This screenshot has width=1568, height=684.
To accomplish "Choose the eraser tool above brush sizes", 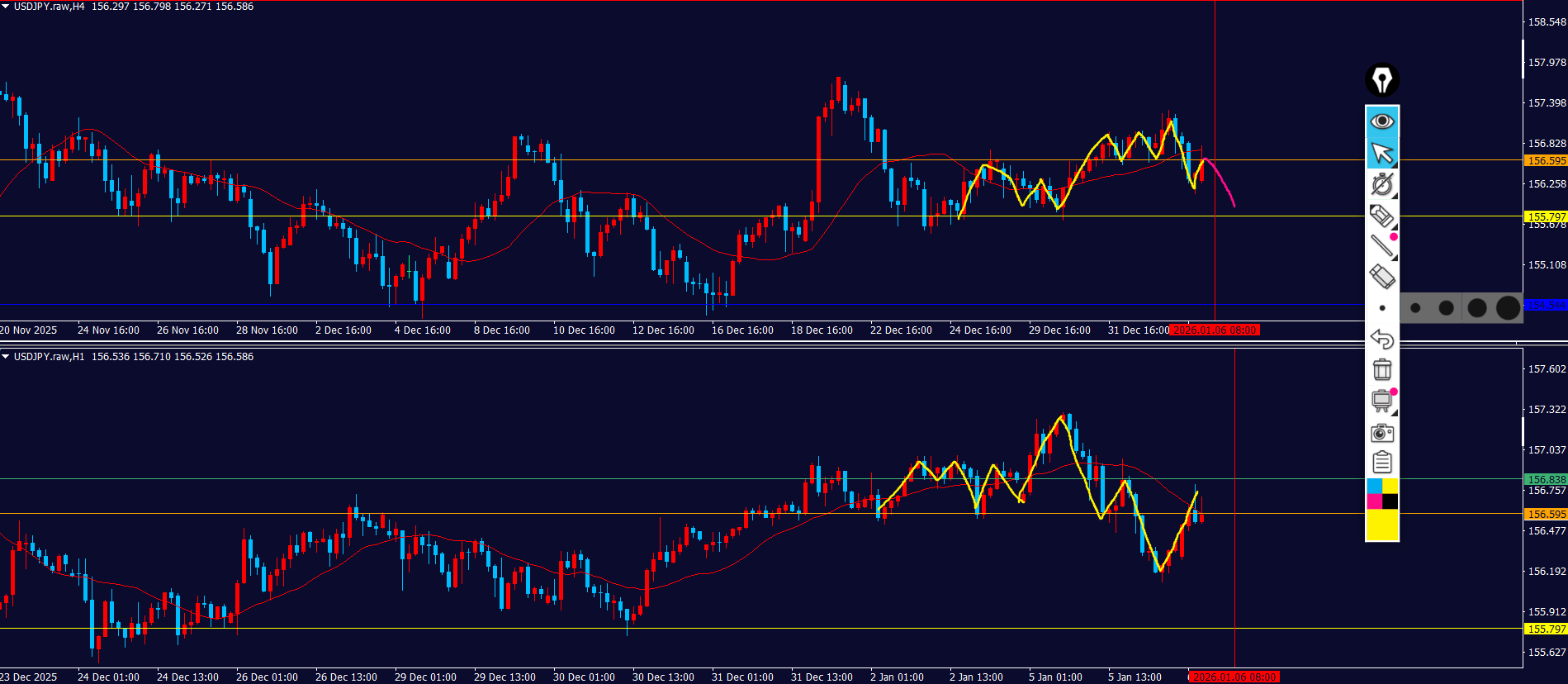I will point(1381,276).
